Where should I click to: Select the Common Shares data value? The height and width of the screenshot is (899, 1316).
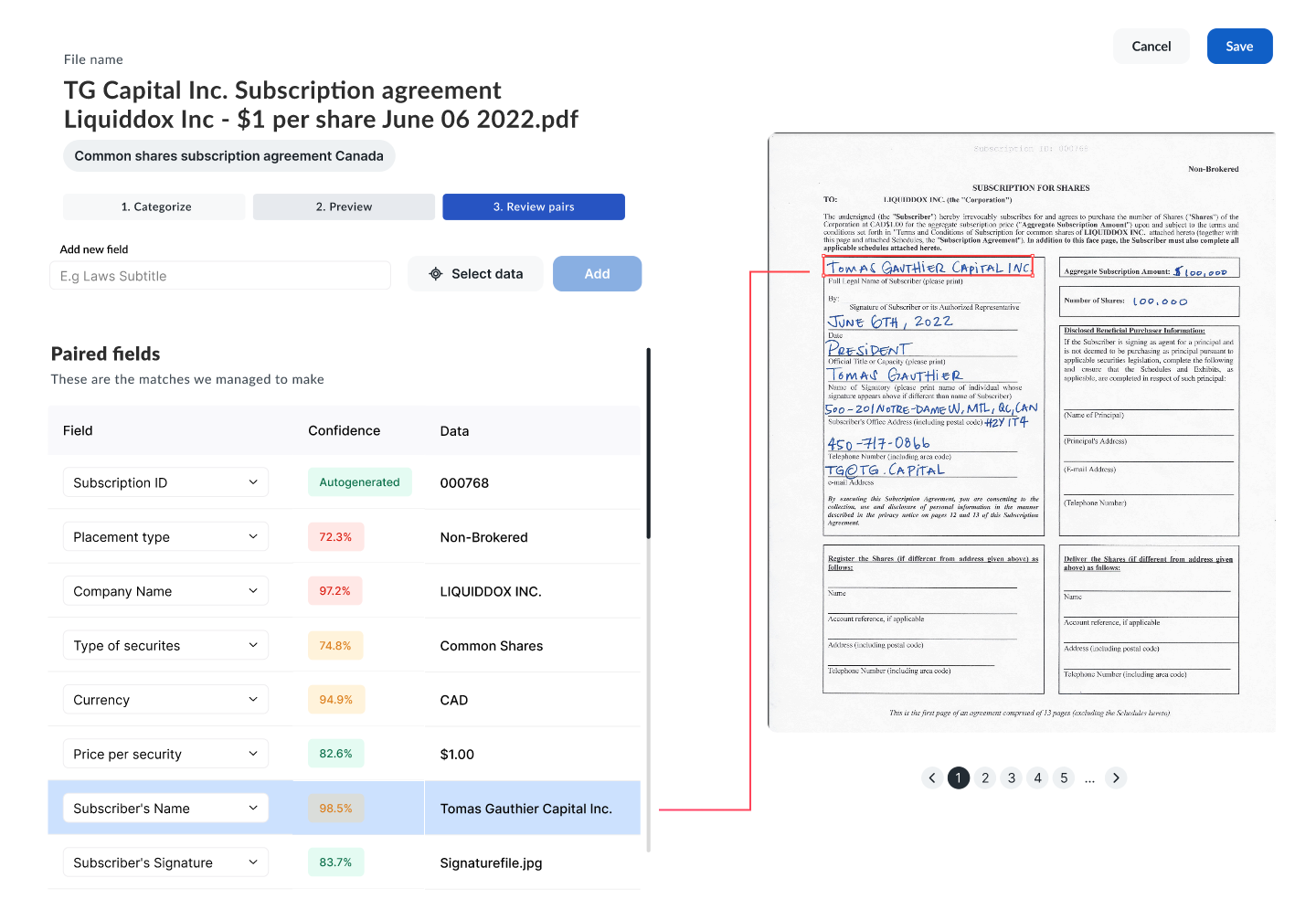coord(492,646)
